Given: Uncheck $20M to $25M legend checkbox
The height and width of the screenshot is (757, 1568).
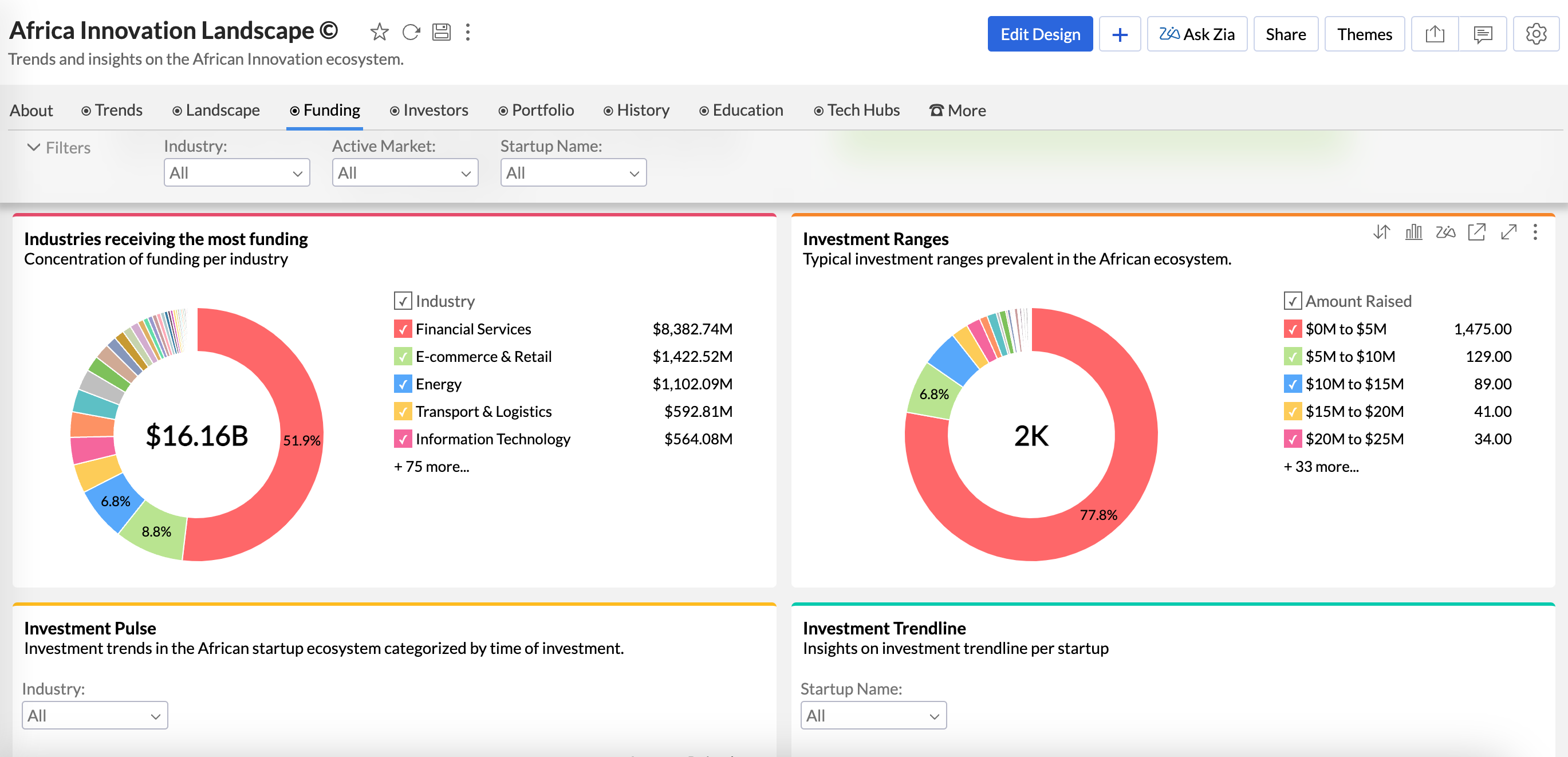Looking at the screenshot, I should (1293, 439).
